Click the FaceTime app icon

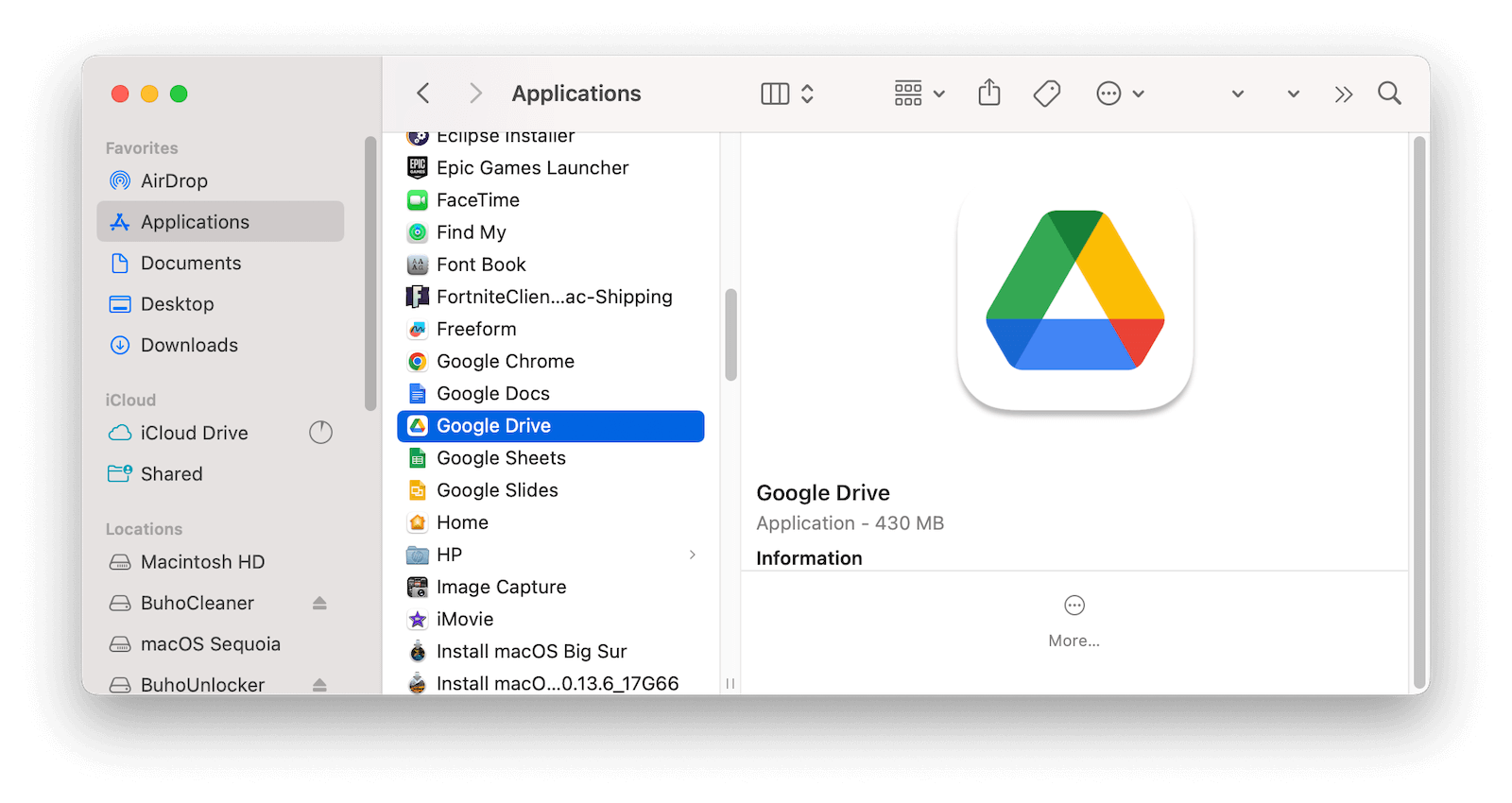(x=418, y=199)
